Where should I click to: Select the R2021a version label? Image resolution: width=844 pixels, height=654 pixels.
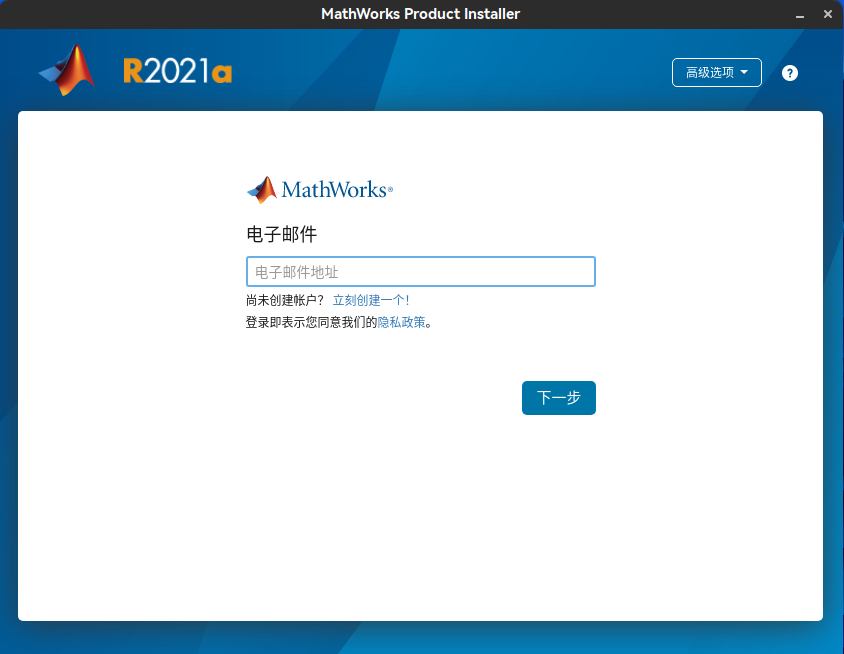[x=177, y=71]
